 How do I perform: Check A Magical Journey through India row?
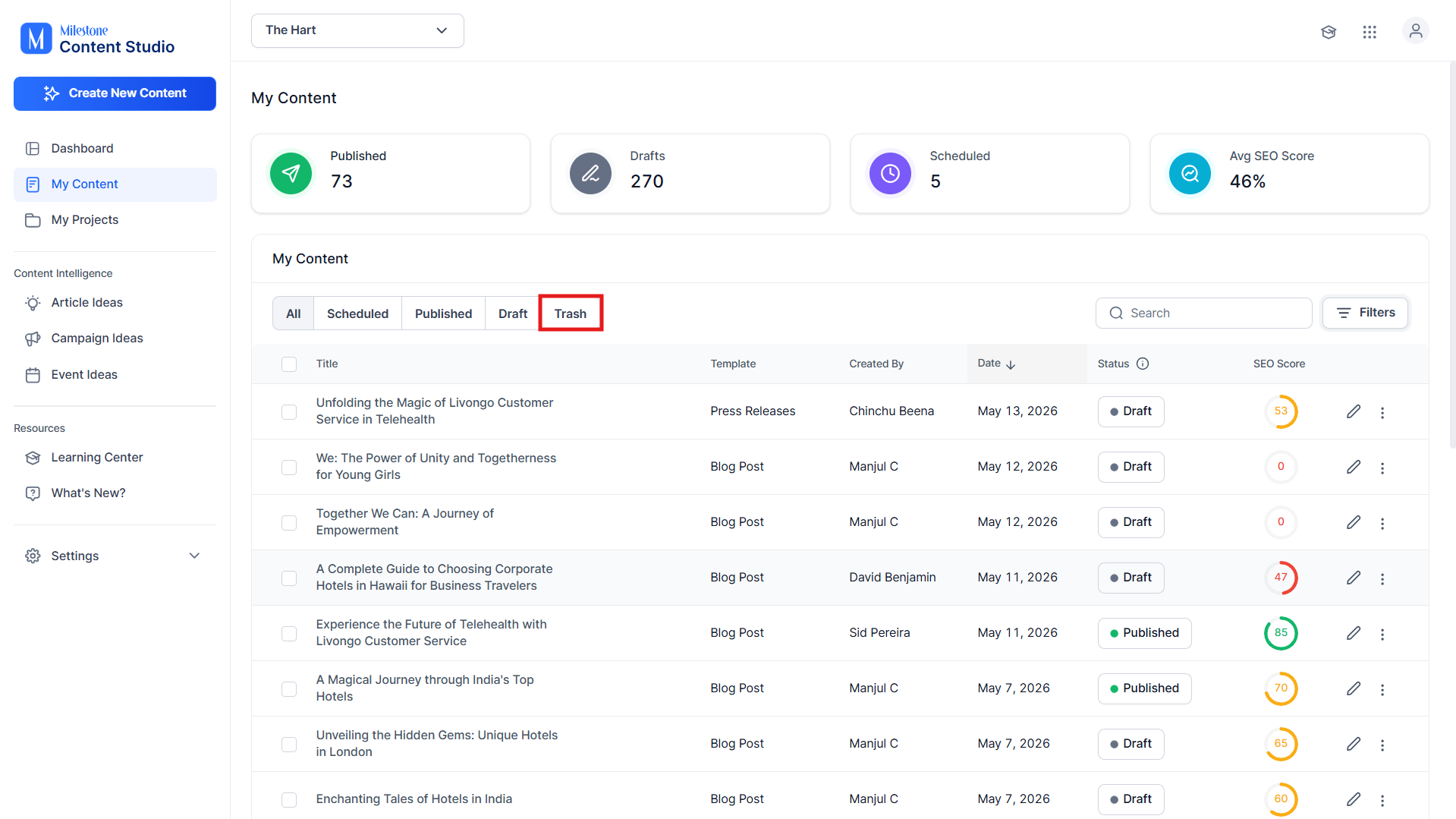(289, 689)
